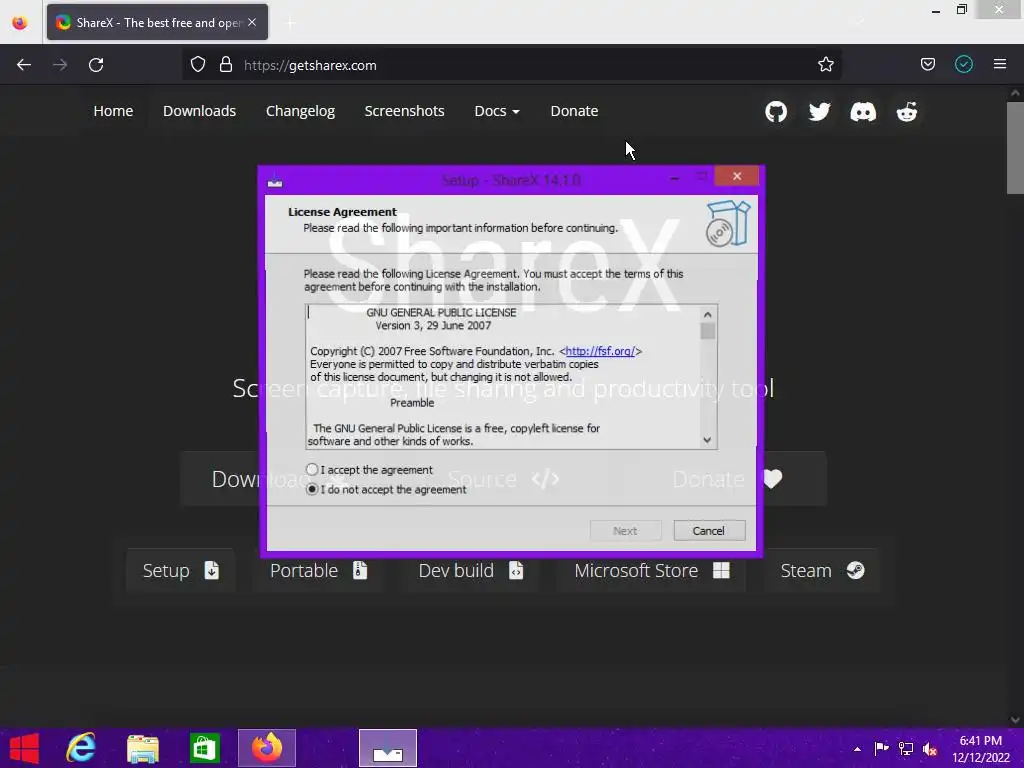Click the license text scrollbar thumb

[707, 332]
